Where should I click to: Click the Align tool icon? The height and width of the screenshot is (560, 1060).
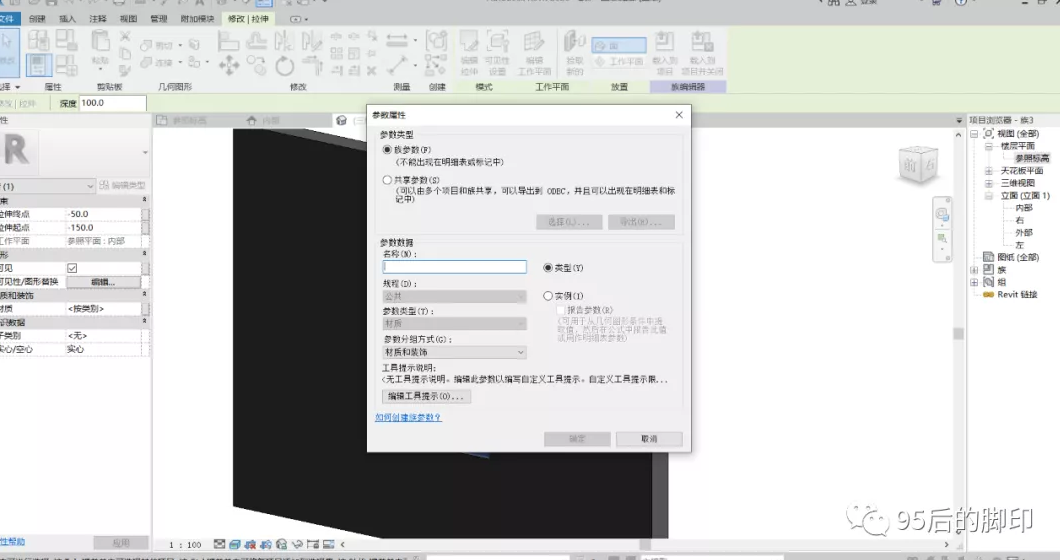[228, 41]
